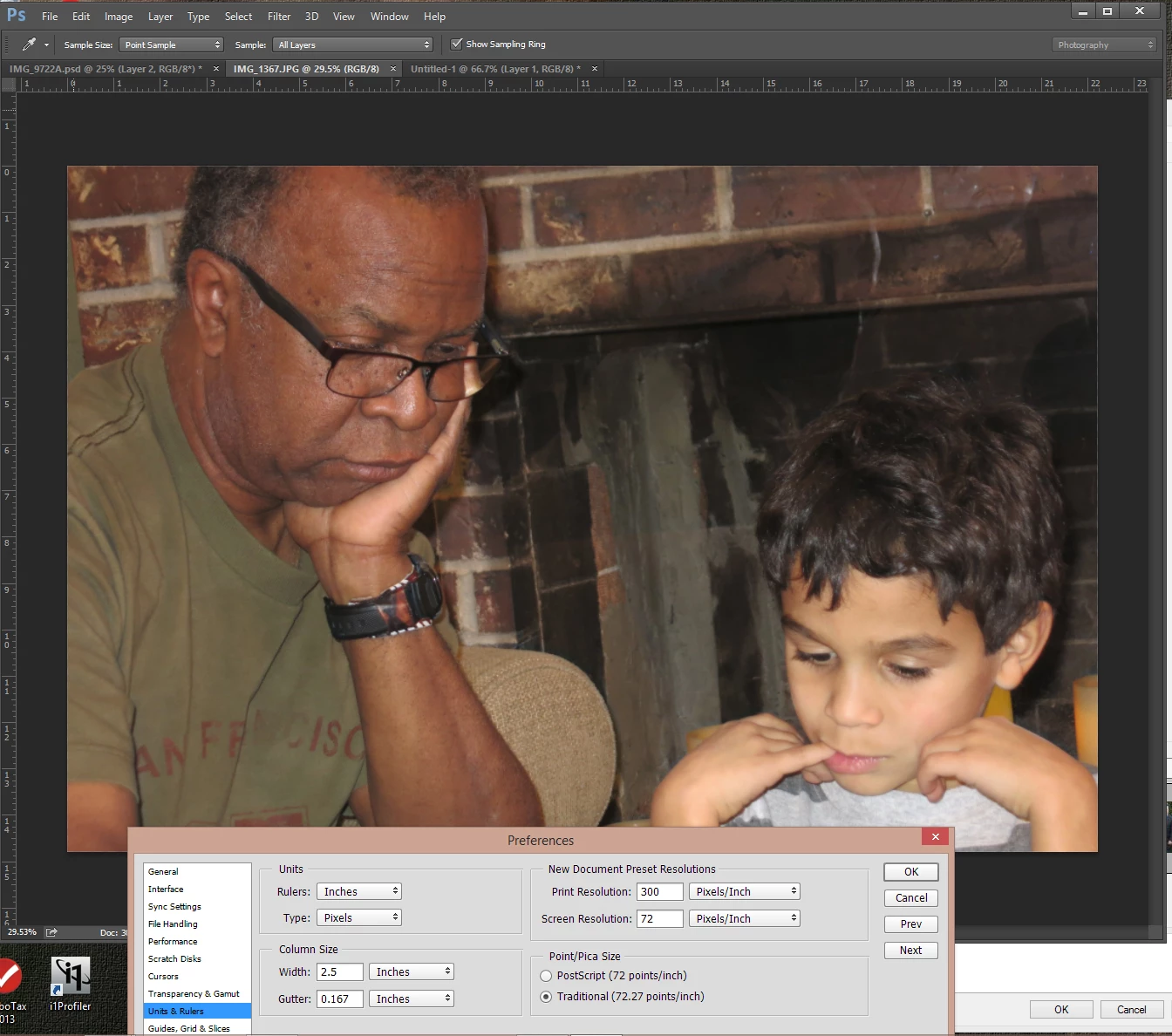Open Screen Resolution units dropdown

tap(745, 918)
